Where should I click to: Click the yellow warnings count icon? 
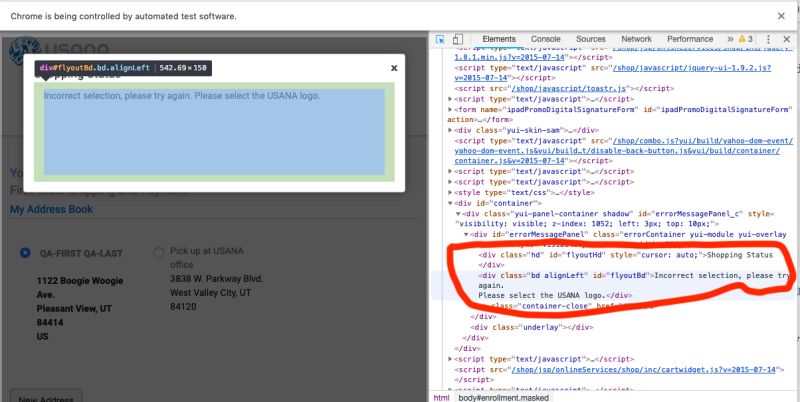pos(745,39)
